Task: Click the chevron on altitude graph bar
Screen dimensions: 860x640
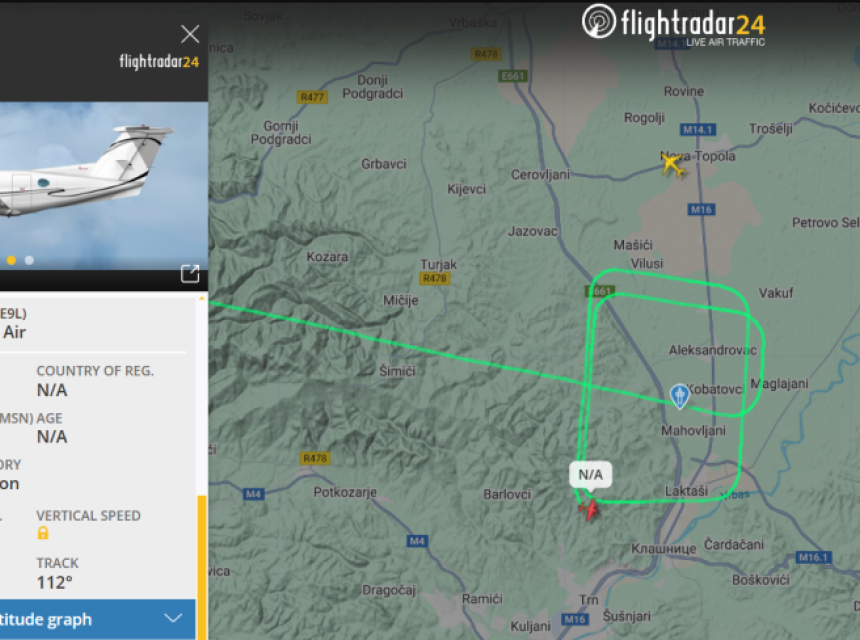Action: pyautogui.click(x=173, y=619)
